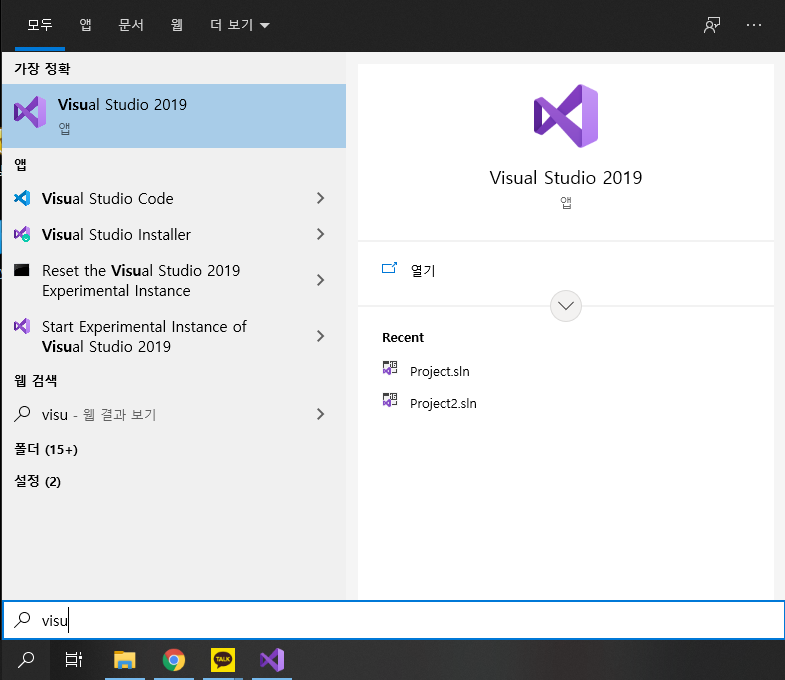The height and width of the screenshot is (680, 785).
Task: Open Visual Studio from the taskbar
Action: [272, 660]
